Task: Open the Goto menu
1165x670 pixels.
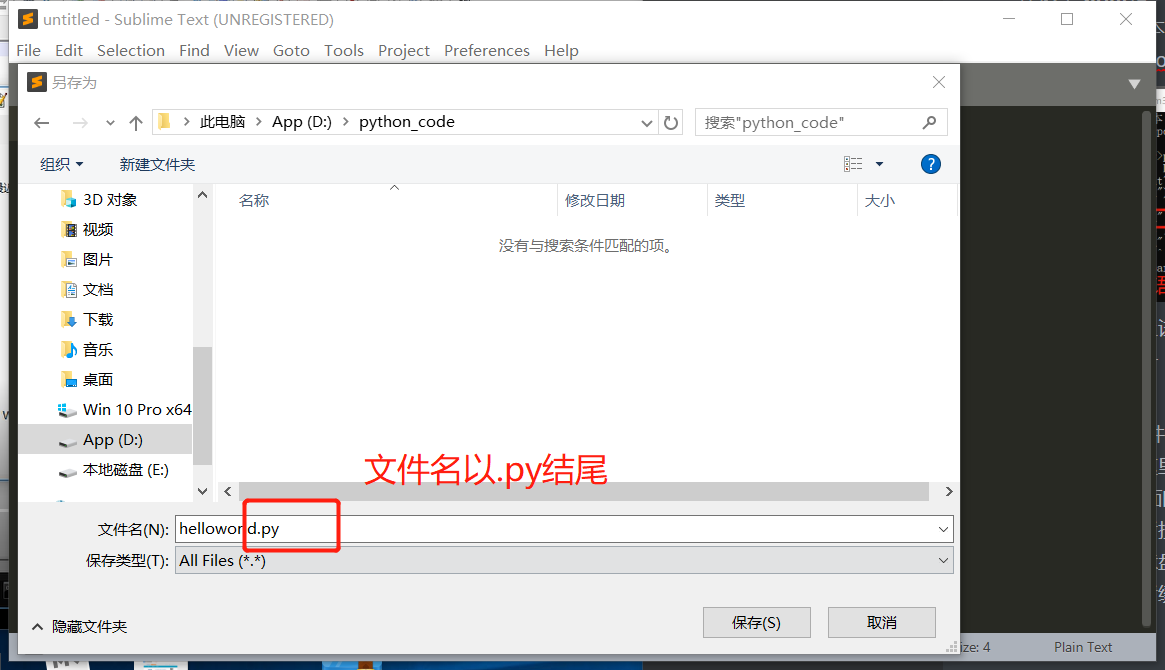Action: point(291,51)
